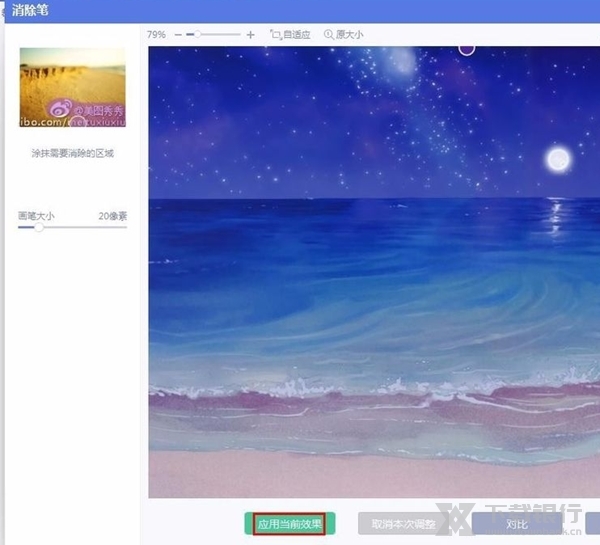Click the beach preview thumbnail
Viewport: 600px width, 545px height.
point(72,87)
